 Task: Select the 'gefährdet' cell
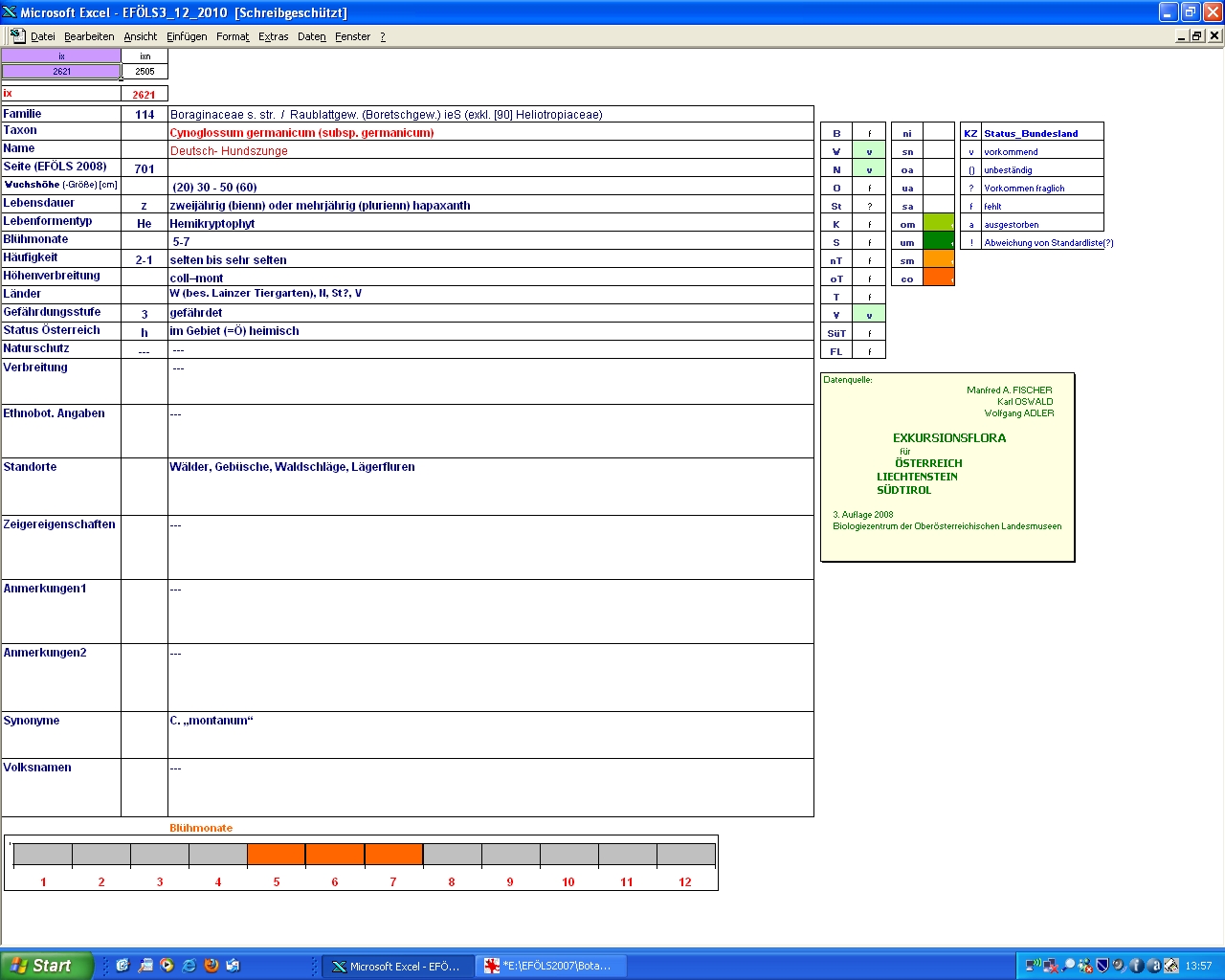click(x=491, y=312)
